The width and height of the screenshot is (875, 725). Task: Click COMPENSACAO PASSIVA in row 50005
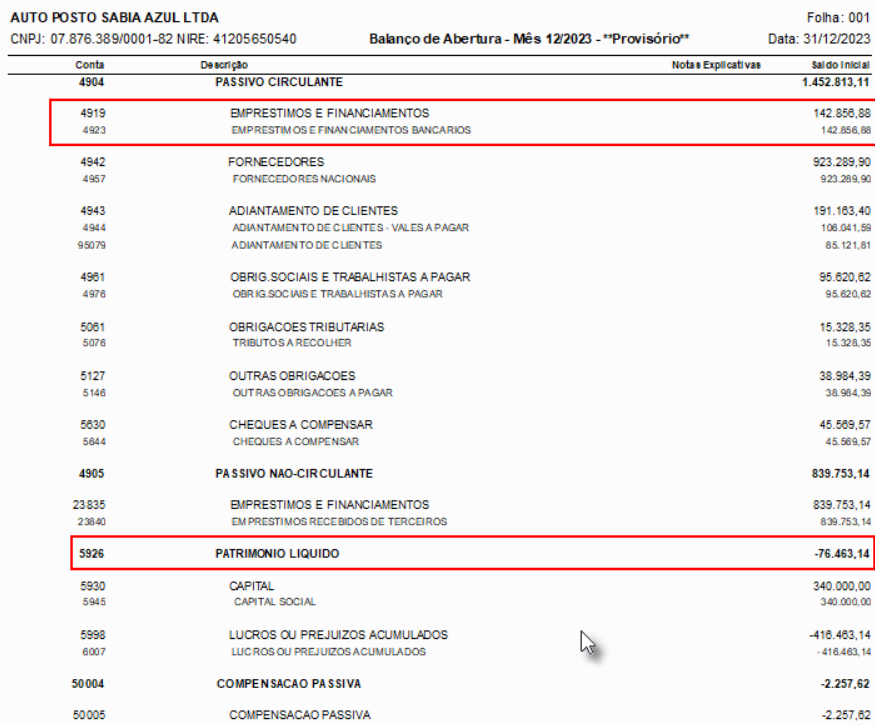(x=300, y=715)
